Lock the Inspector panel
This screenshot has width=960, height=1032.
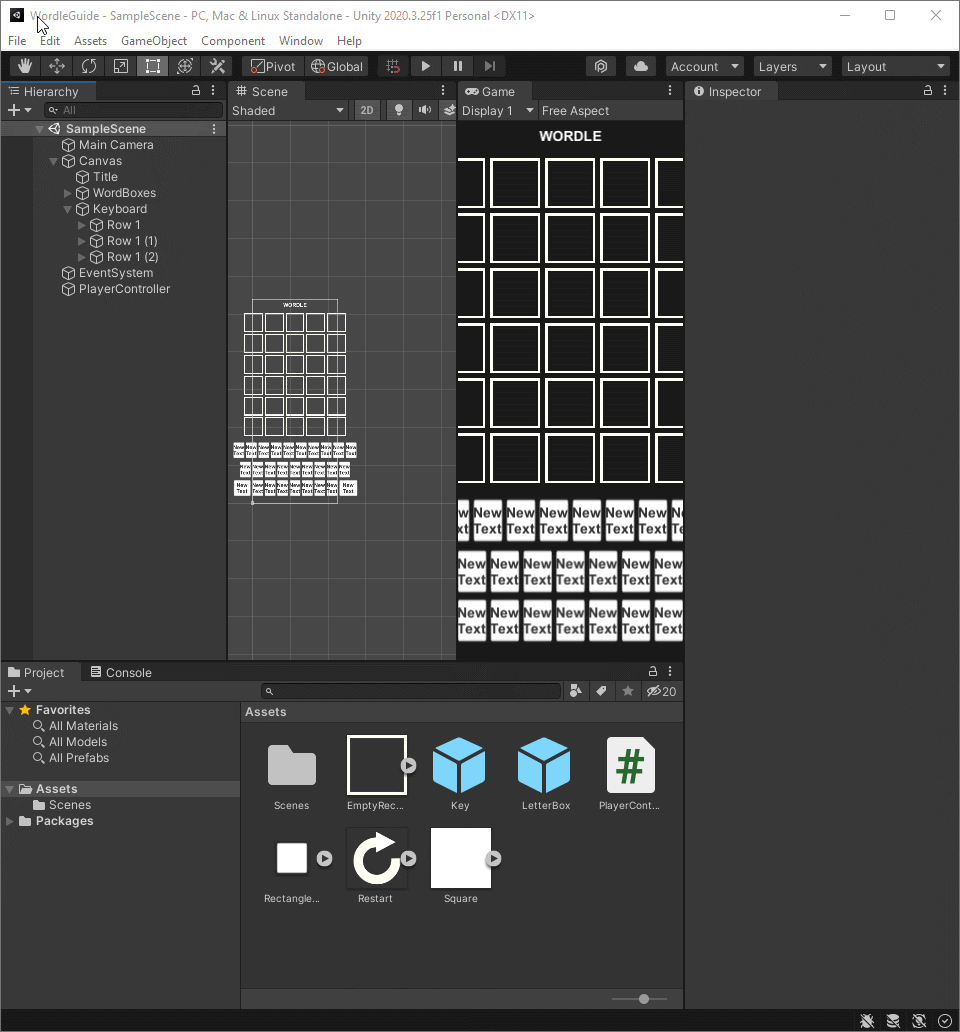(928, 91)
